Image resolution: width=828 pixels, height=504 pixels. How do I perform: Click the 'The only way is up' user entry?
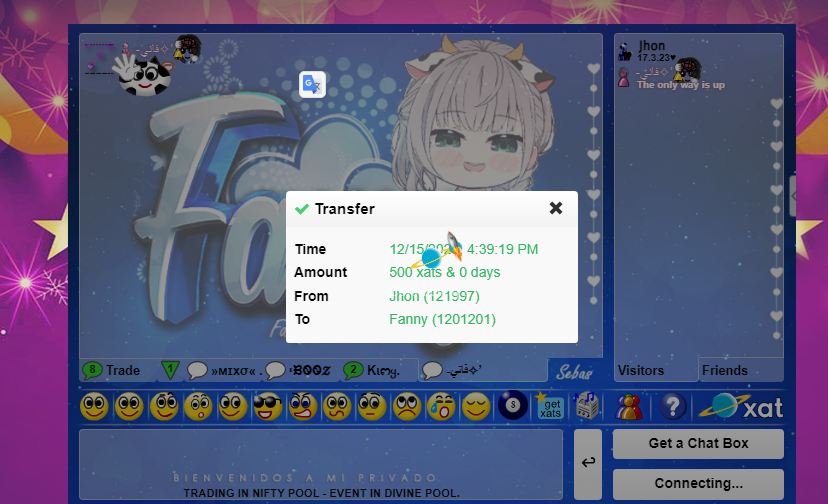[x=681, y=85]
